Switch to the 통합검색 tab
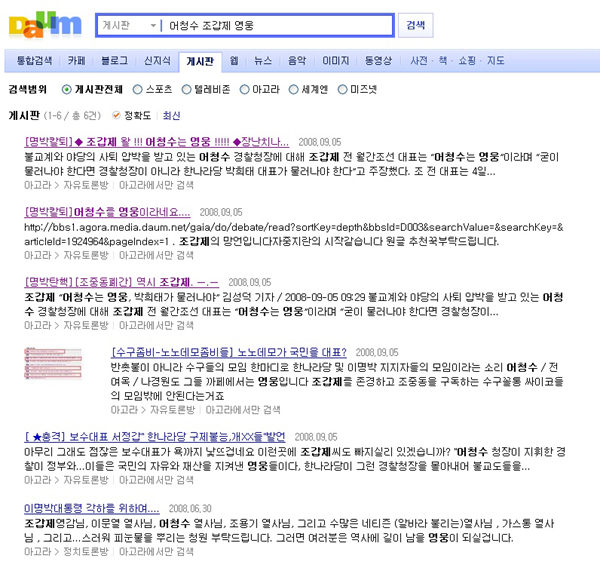 tap(34, 60)
